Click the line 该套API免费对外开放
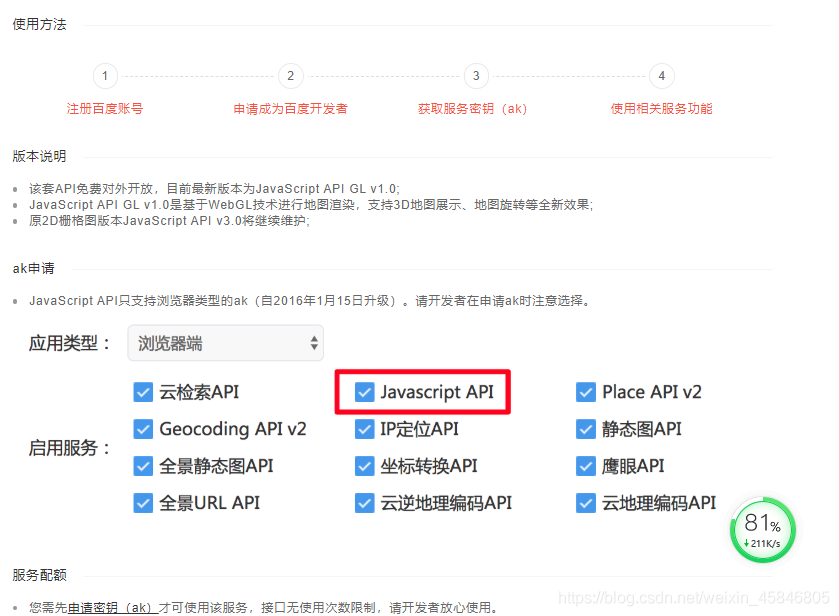This screenshot has height=616, width=839. [x=214, y=188]
